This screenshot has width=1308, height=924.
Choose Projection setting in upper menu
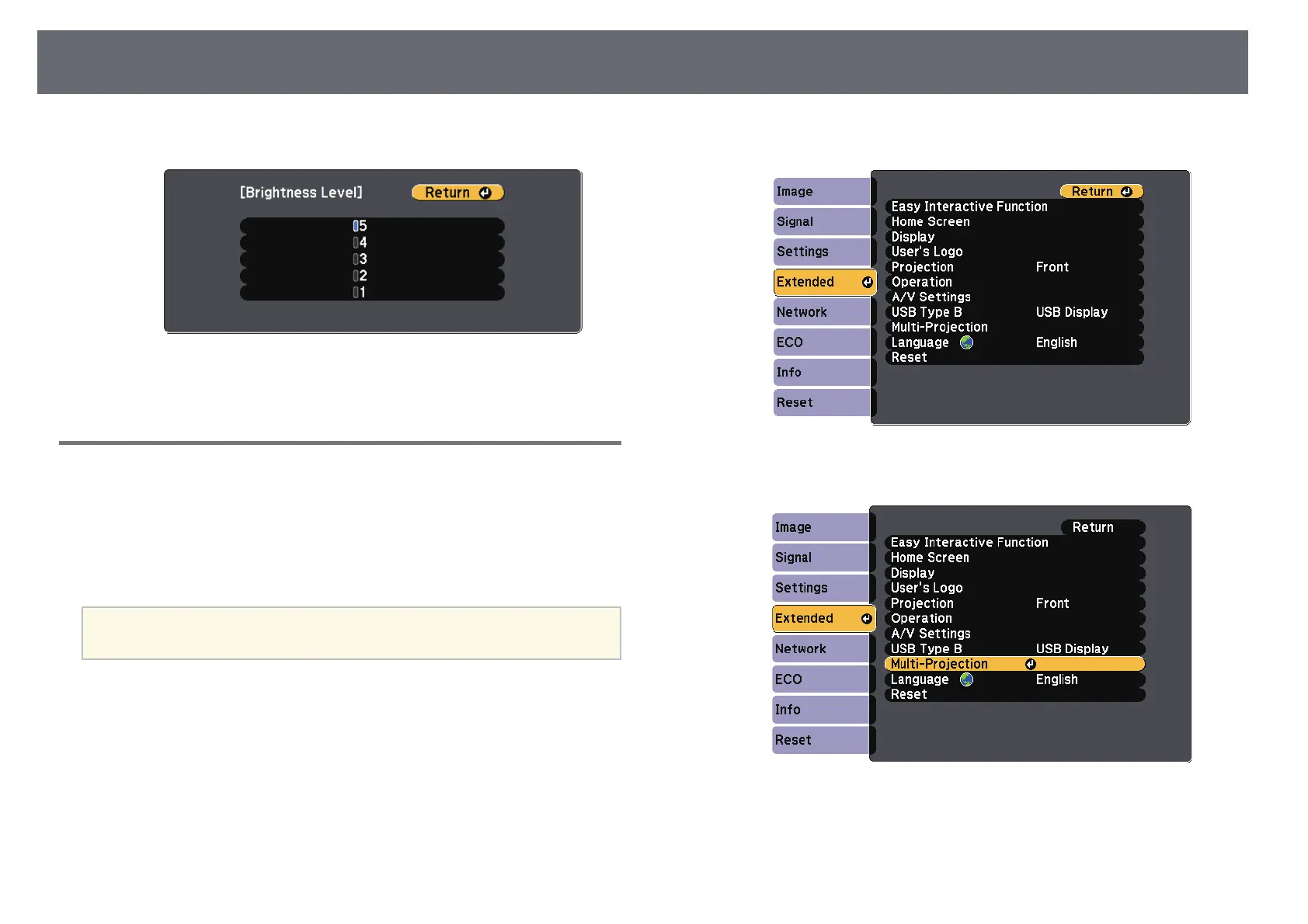[1014, 267]
